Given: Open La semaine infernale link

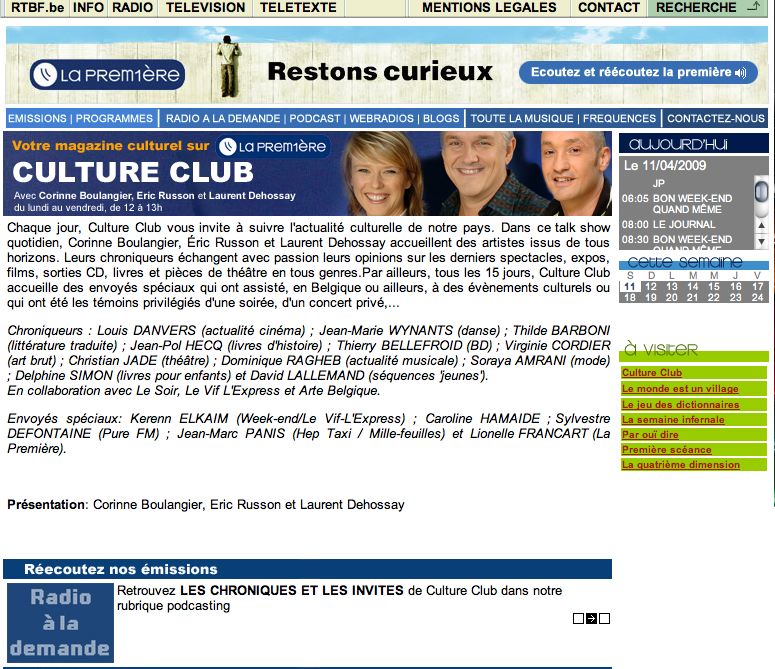Looking at the screenshot, I should 672,419.
